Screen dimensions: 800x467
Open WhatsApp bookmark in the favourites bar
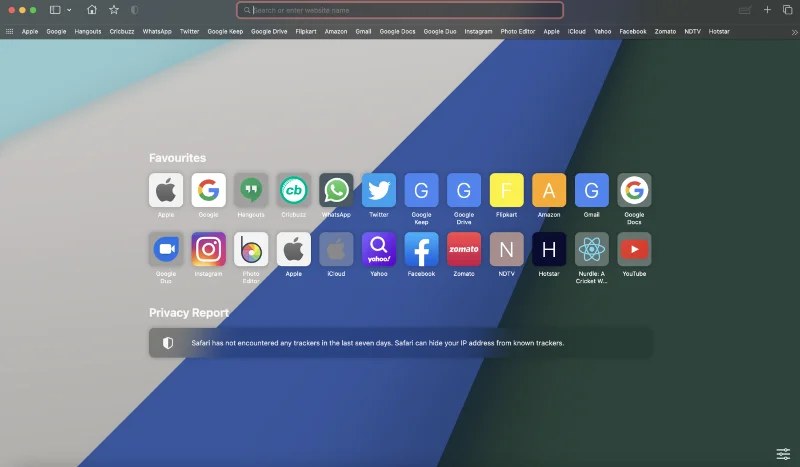coord(157,31)
